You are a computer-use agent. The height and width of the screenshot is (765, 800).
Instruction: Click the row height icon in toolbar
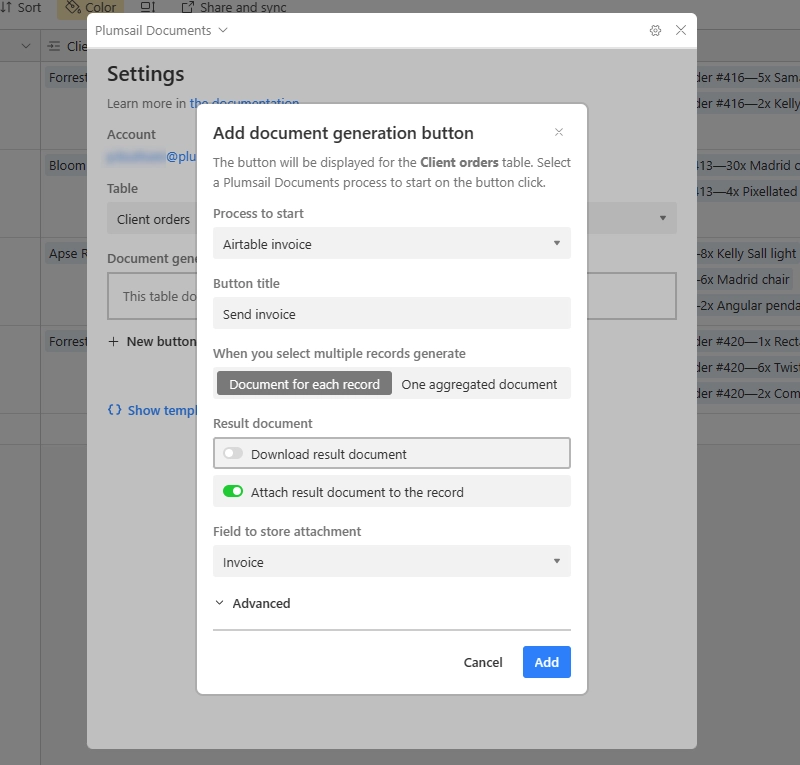(x=147, y=7)
